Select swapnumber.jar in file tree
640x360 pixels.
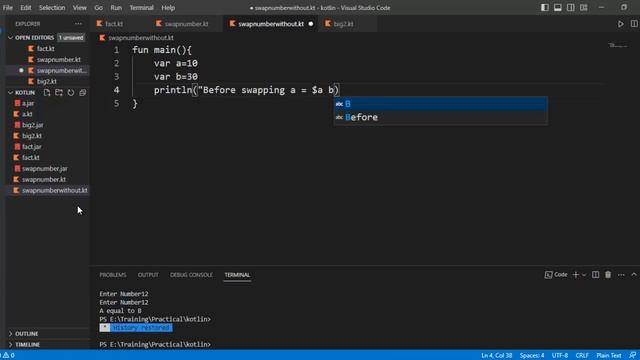[44, 169]
